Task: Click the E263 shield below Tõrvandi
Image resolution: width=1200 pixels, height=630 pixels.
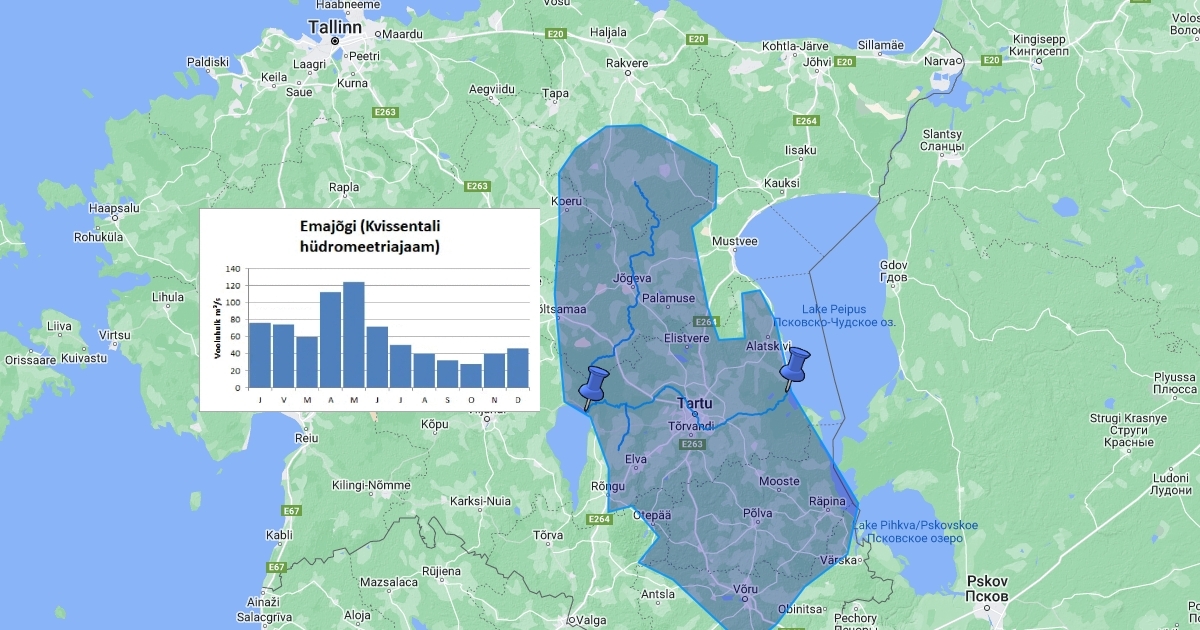Action: pyautogui.click(x=692, y=444)
